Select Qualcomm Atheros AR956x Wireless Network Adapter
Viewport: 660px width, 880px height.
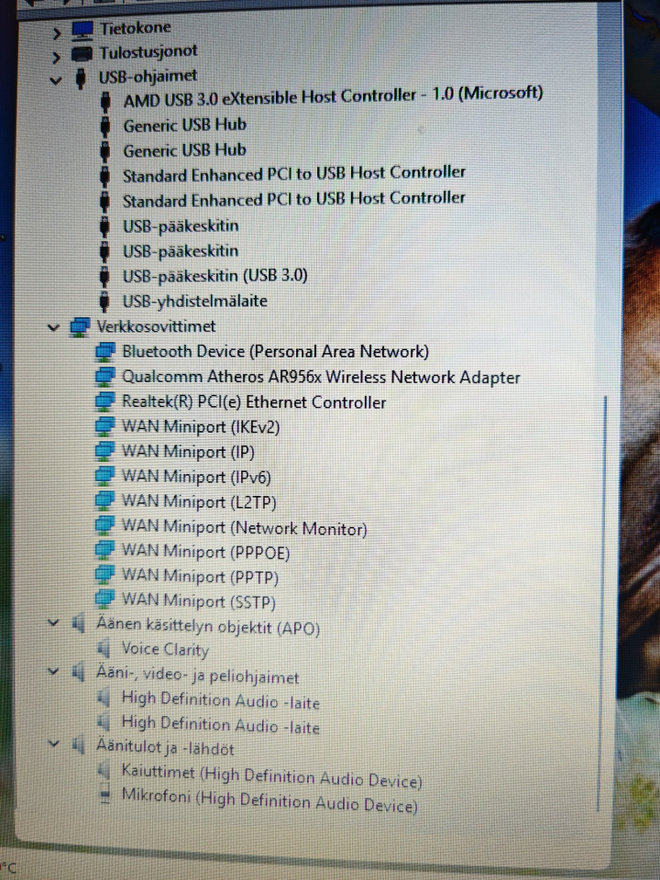[x=321, y=377]
